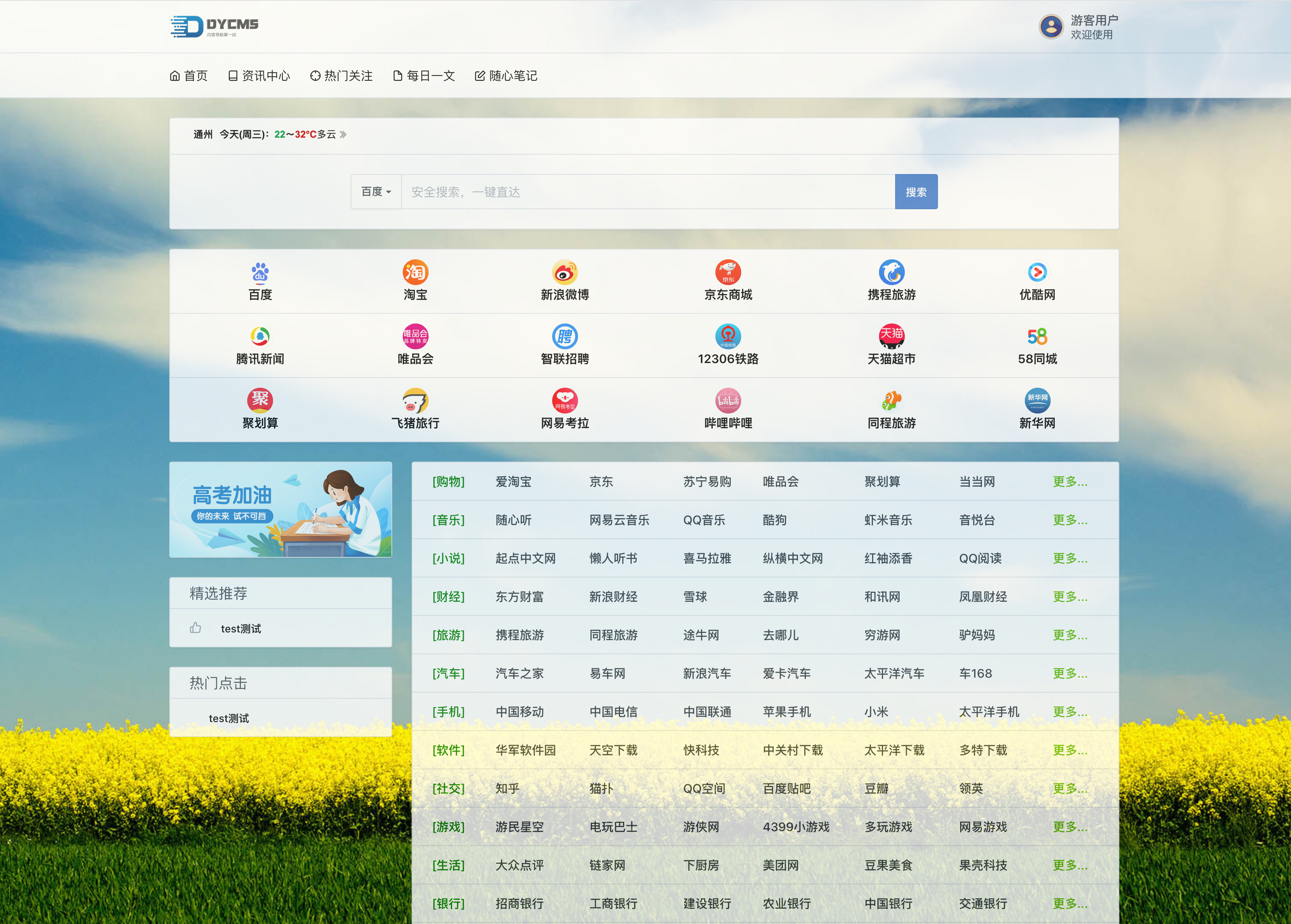Show 更多 in the 财经 row
The height and width of the screenshot is (924, 1291).
(x=1070, y=597)
